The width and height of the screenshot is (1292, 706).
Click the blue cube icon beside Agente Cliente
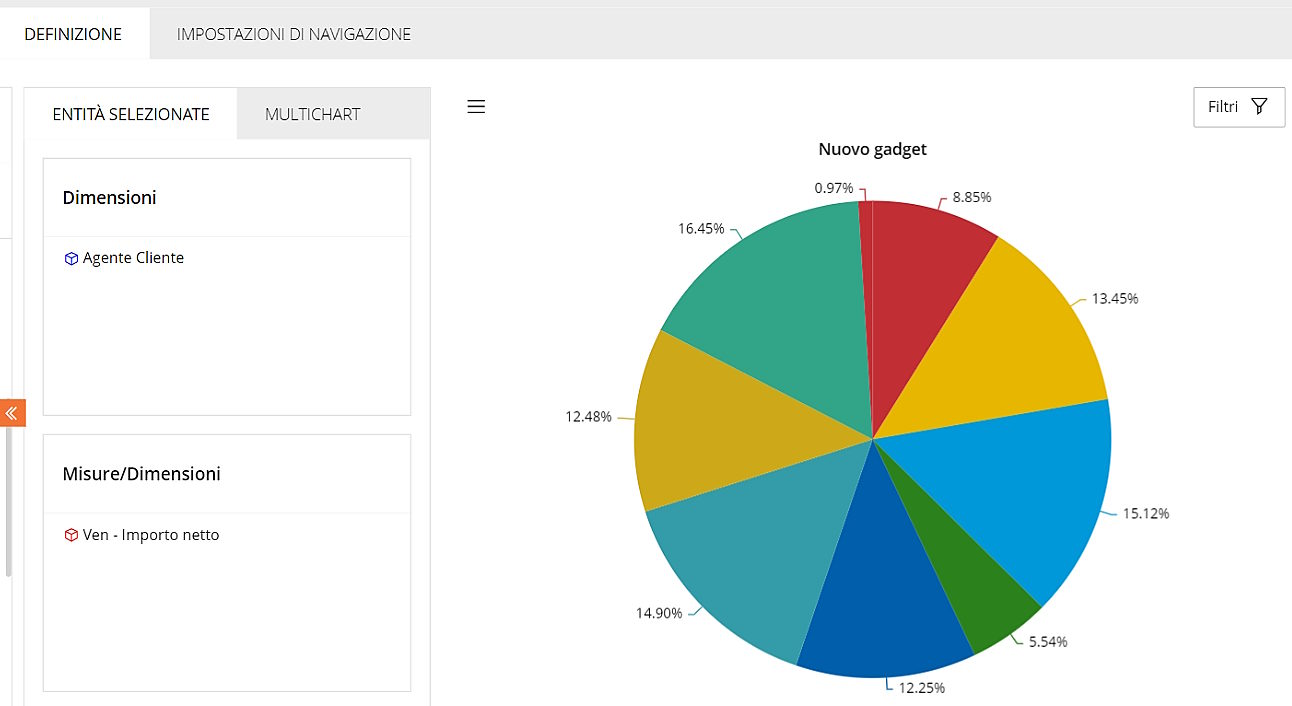point(71,259)
